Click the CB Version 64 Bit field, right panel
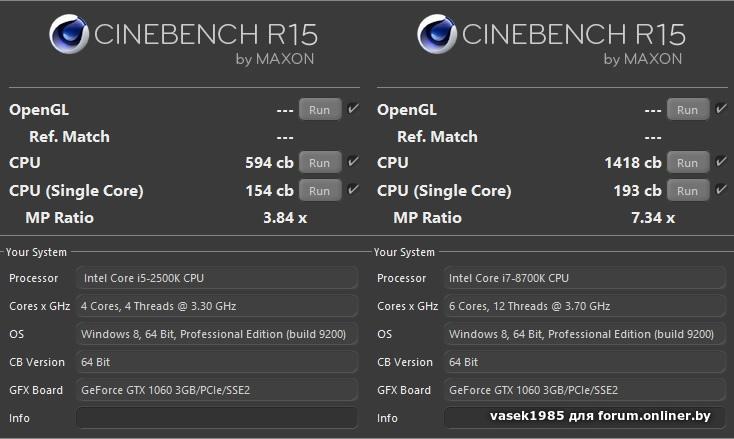The image size is (734, 439). pyautogui.click(x=585, y=362)
